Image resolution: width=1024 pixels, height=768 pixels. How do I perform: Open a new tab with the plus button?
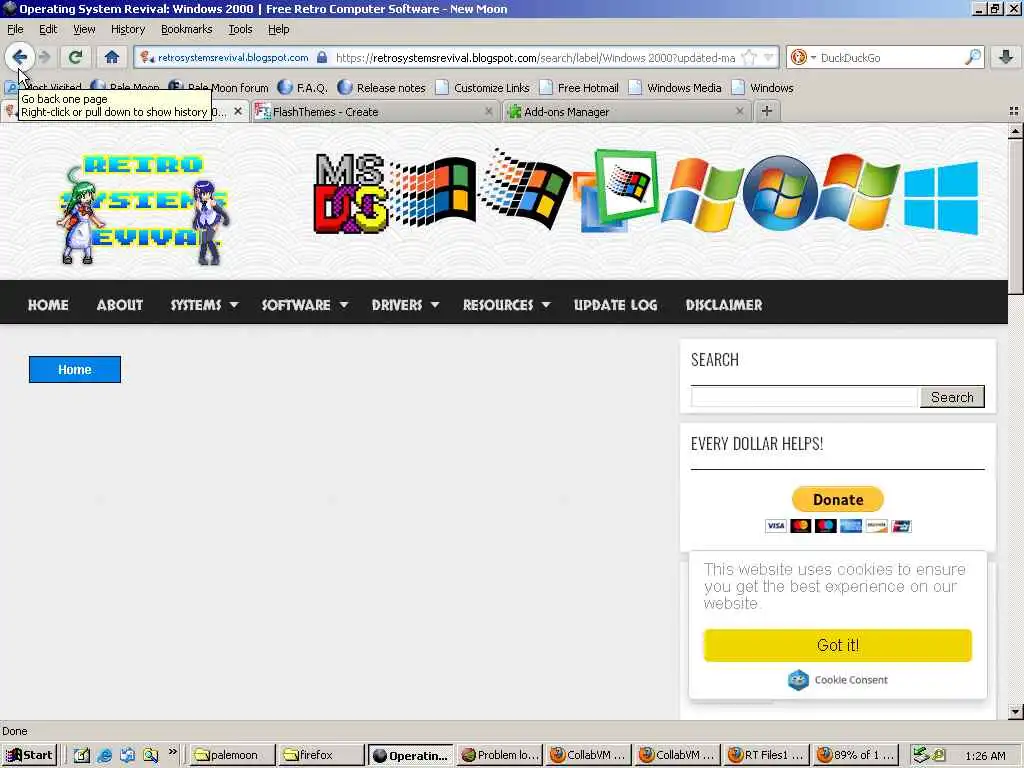point(767,112)
